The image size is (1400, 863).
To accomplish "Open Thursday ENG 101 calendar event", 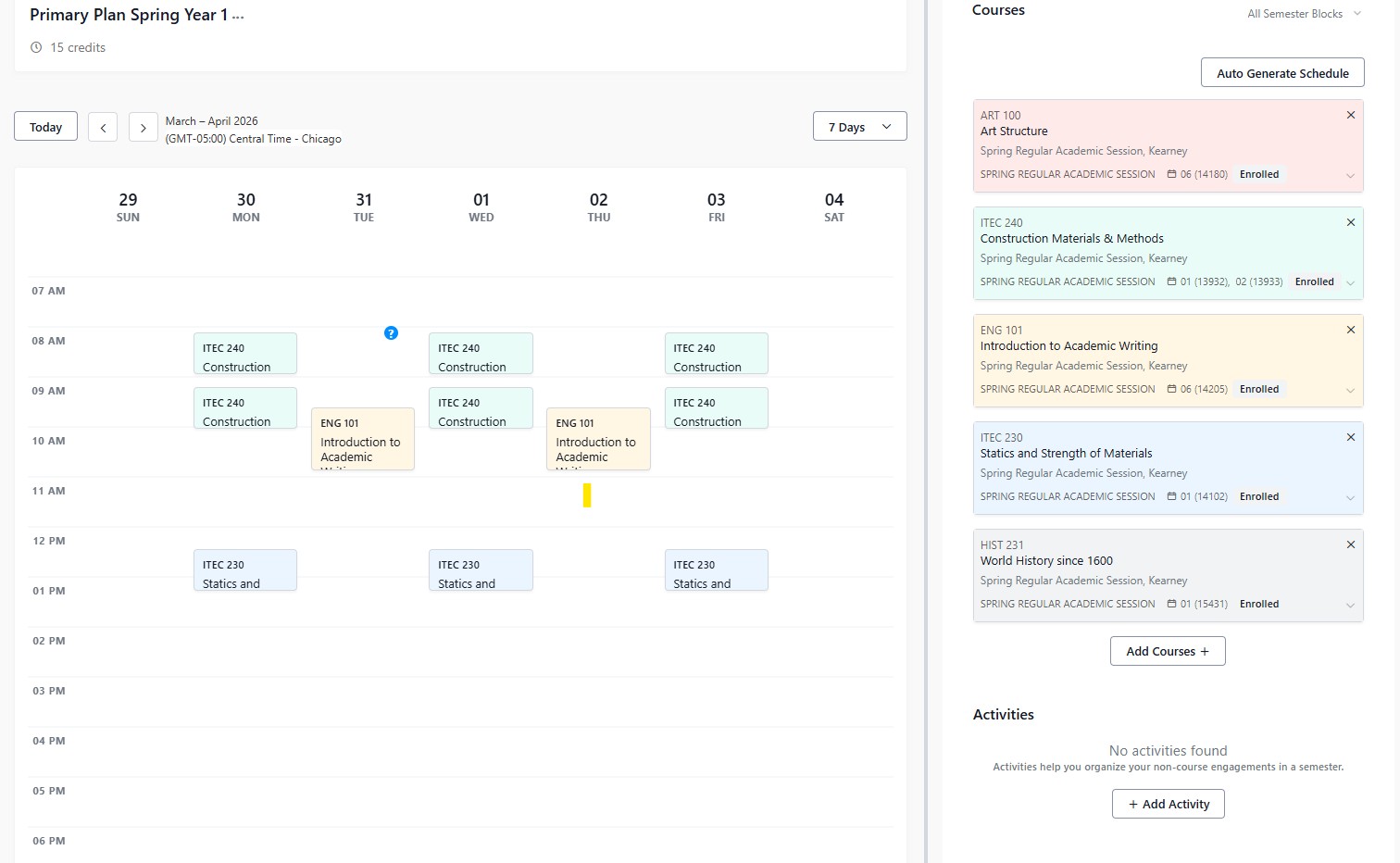I will click(x=597, y=439).
